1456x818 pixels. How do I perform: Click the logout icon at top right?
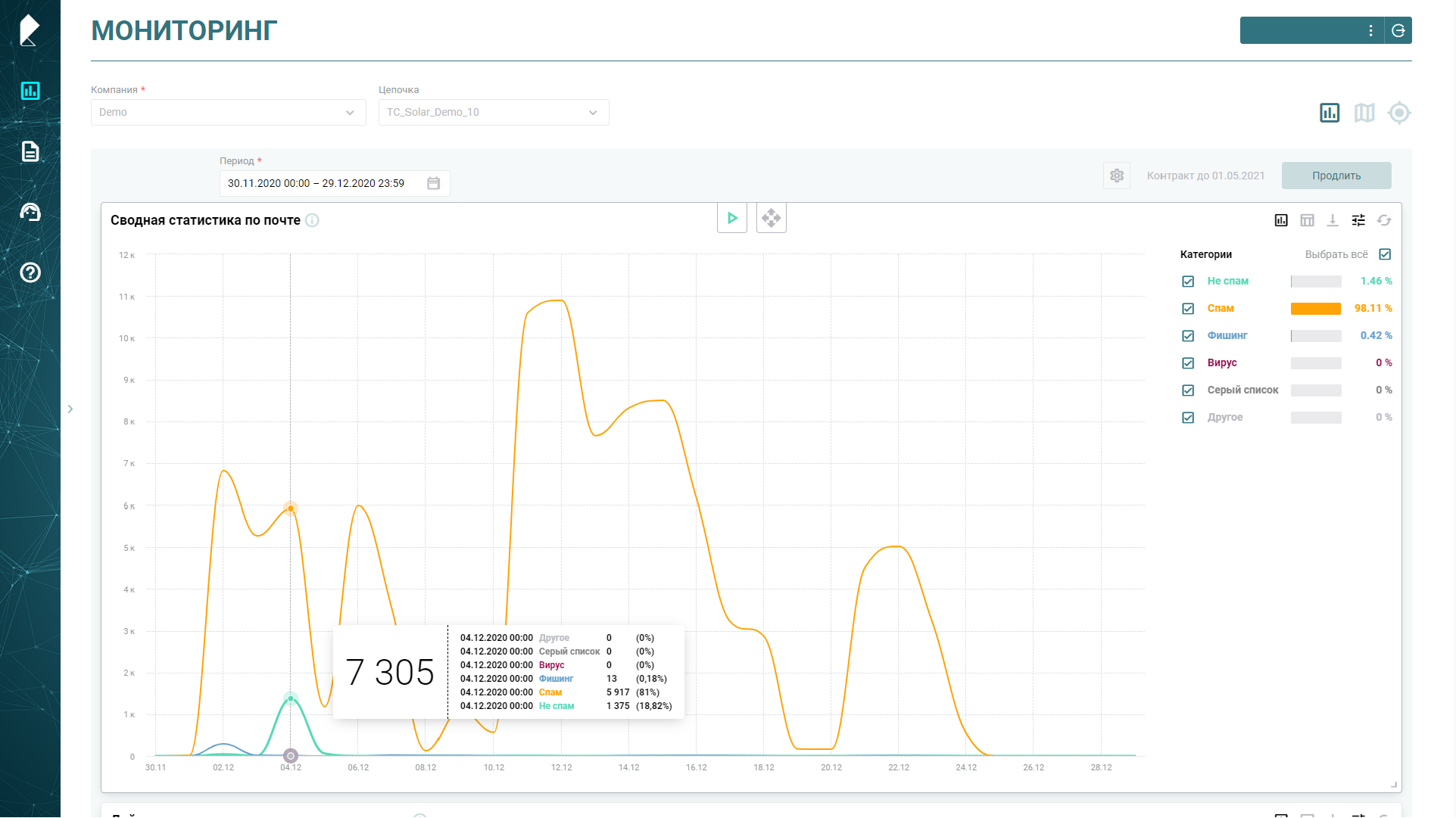(1398, 30)
